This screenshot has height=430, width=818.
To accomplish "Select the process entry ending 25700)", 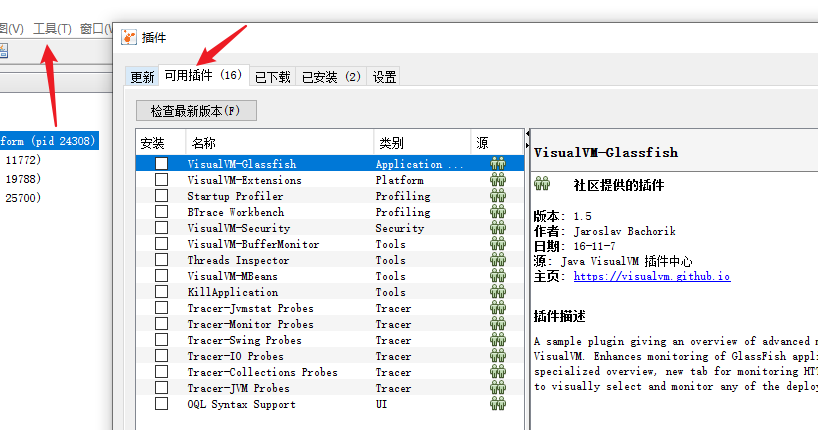I will click(22, 198).
